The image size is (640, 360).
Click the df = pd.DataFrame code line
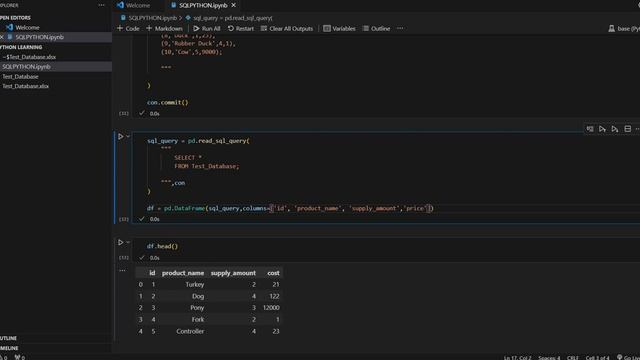[x=290, y=208]
